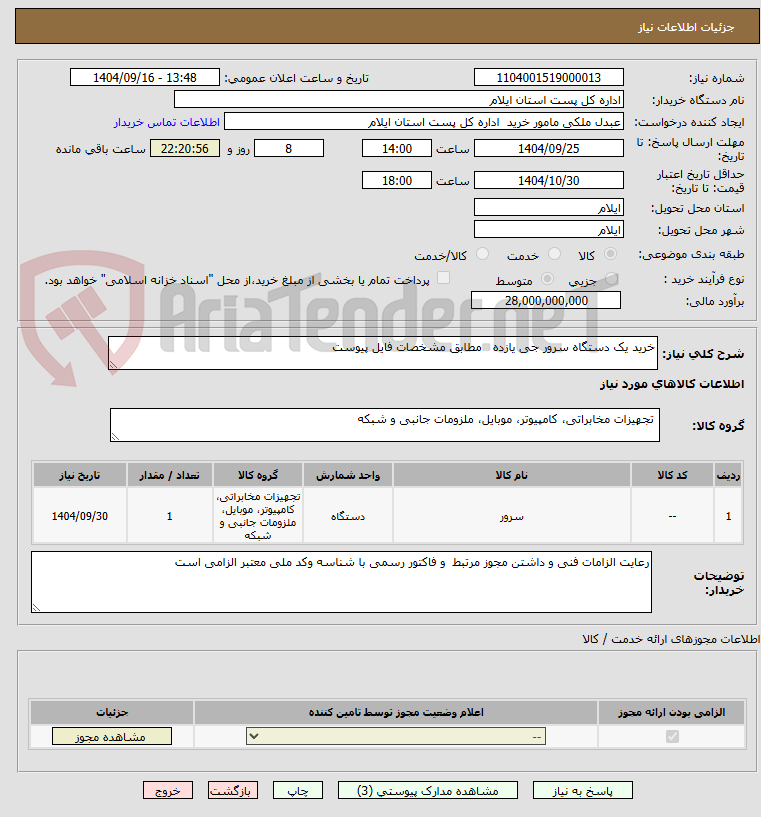
Task: Click the گروه کالا text area
Action: tap(385, 425)
